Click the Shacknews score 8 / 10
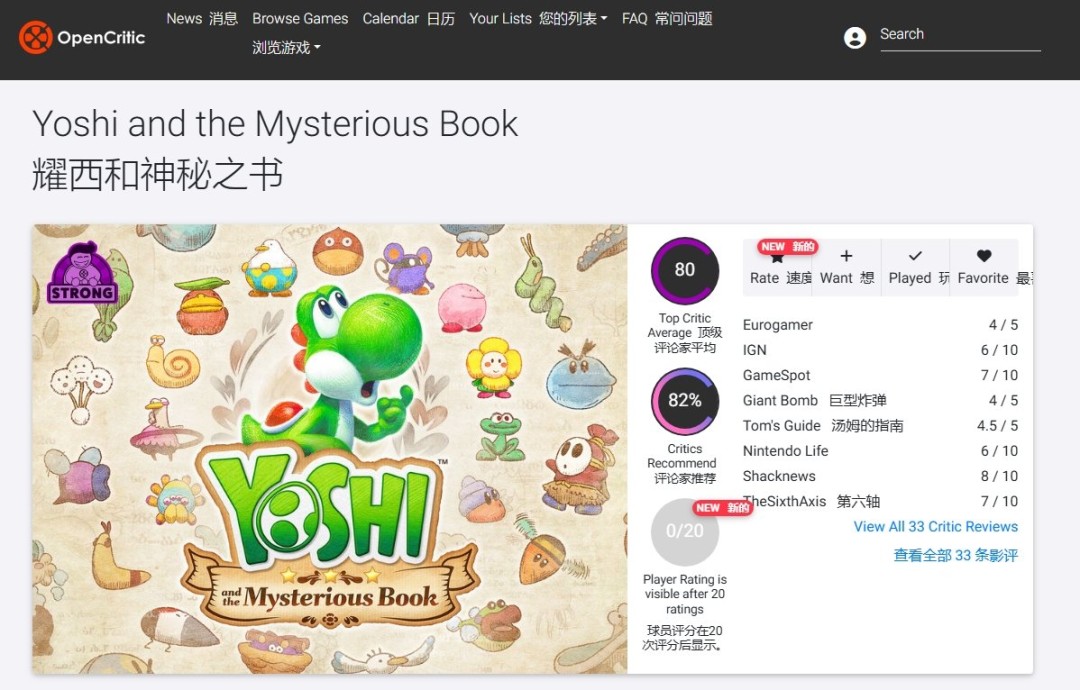Image resolution: width=1080 pixels, height=690 pixels. pyautogui.click(x=999, y=477)
